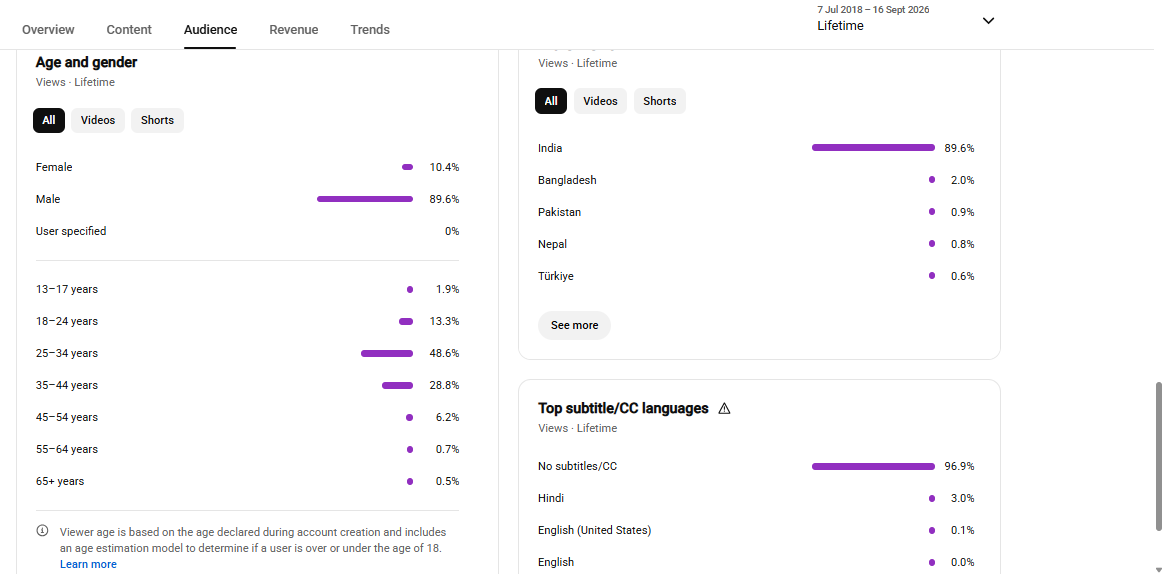Click the Female percentage bar
The height and width of the screenshot is (574, 1163).
click(x=407, y=167)
